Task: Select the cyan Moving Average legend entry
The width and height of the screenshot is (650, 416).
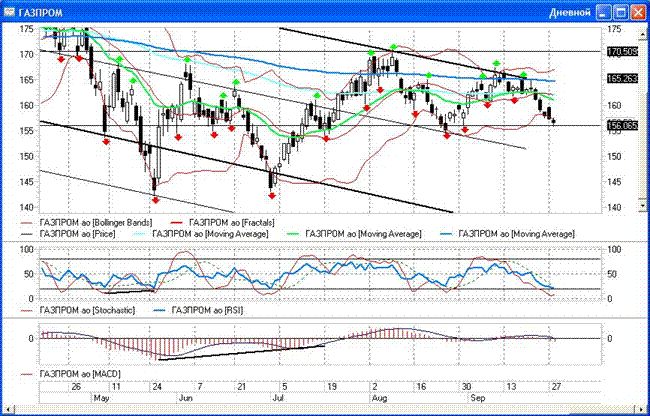Action: 199,234
